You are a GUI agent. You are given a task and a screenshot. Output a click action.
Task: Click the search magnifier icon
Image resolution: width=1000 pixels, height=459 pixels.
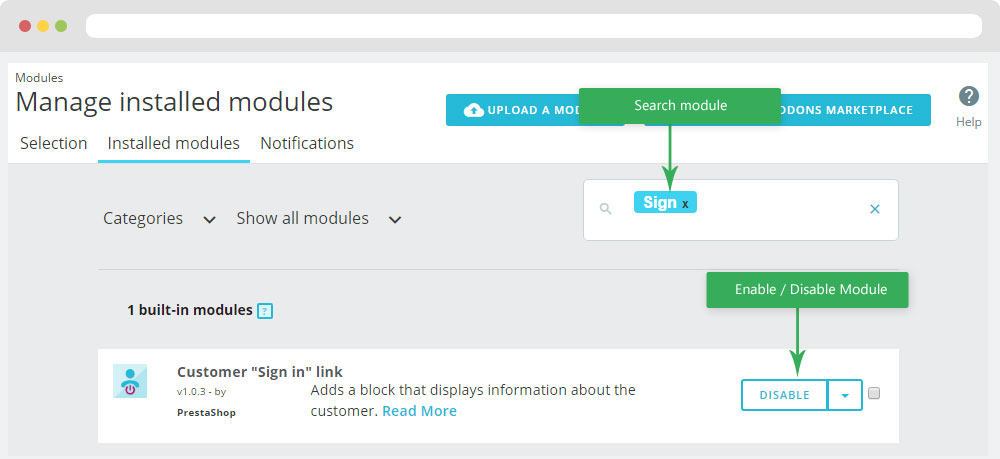[606, 208]
